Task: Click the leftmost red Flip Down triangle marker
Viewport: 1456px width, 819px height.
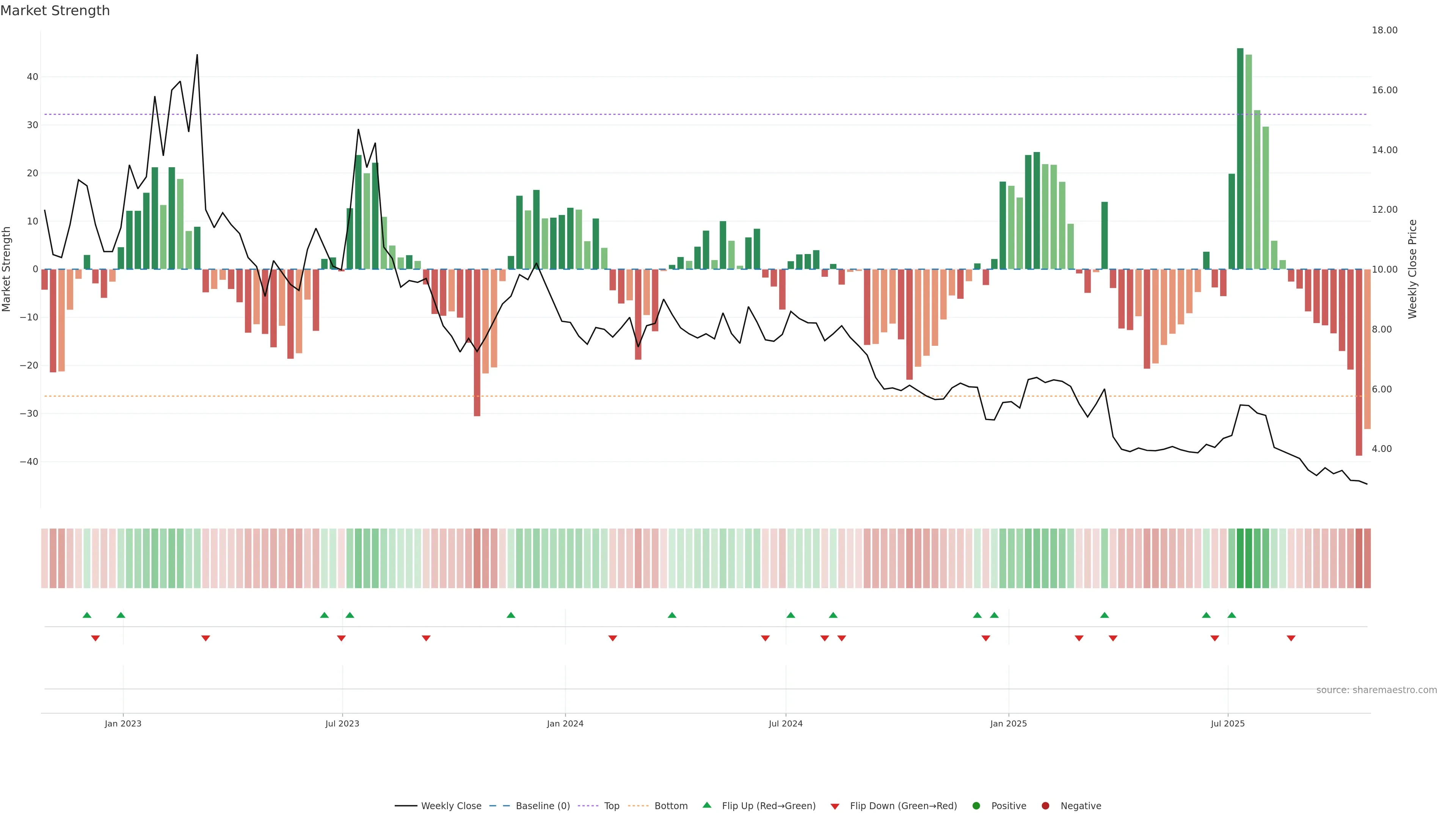Action: pos(96,638)
